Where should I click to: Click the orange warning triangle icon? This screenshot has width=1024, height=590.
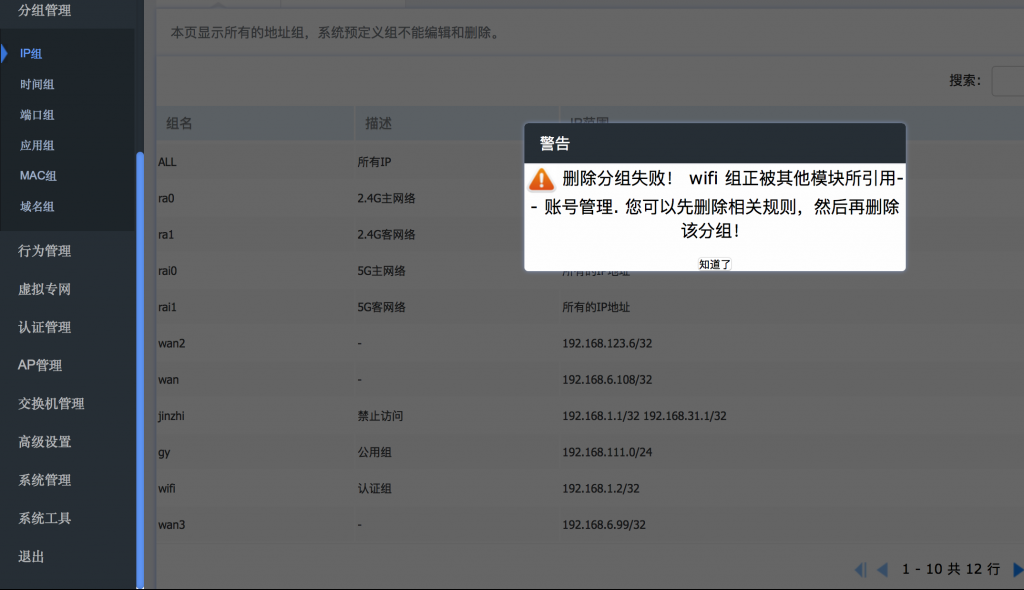point(541,179)
